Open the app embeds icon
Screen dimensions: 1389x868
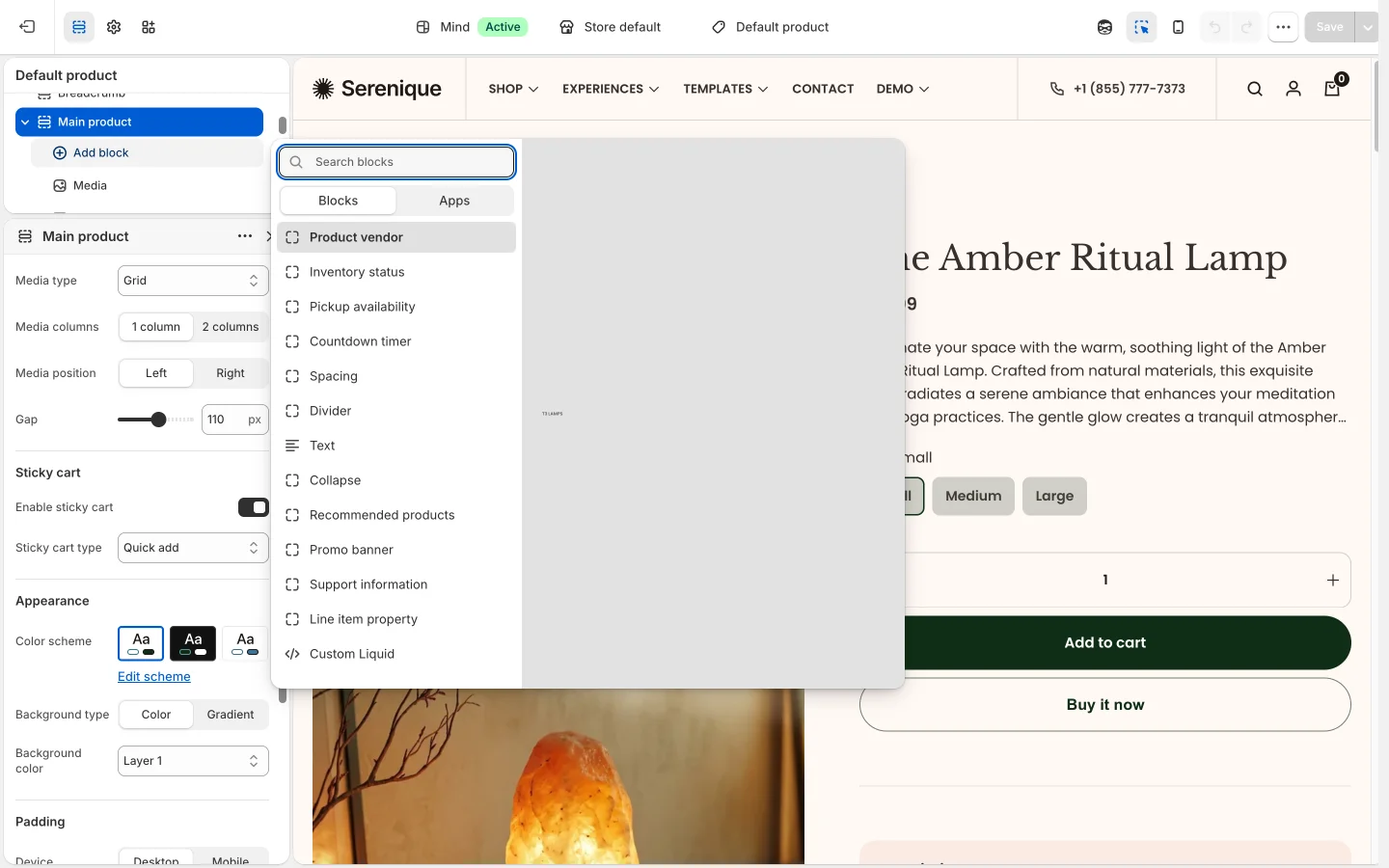(x=149, y=27)
